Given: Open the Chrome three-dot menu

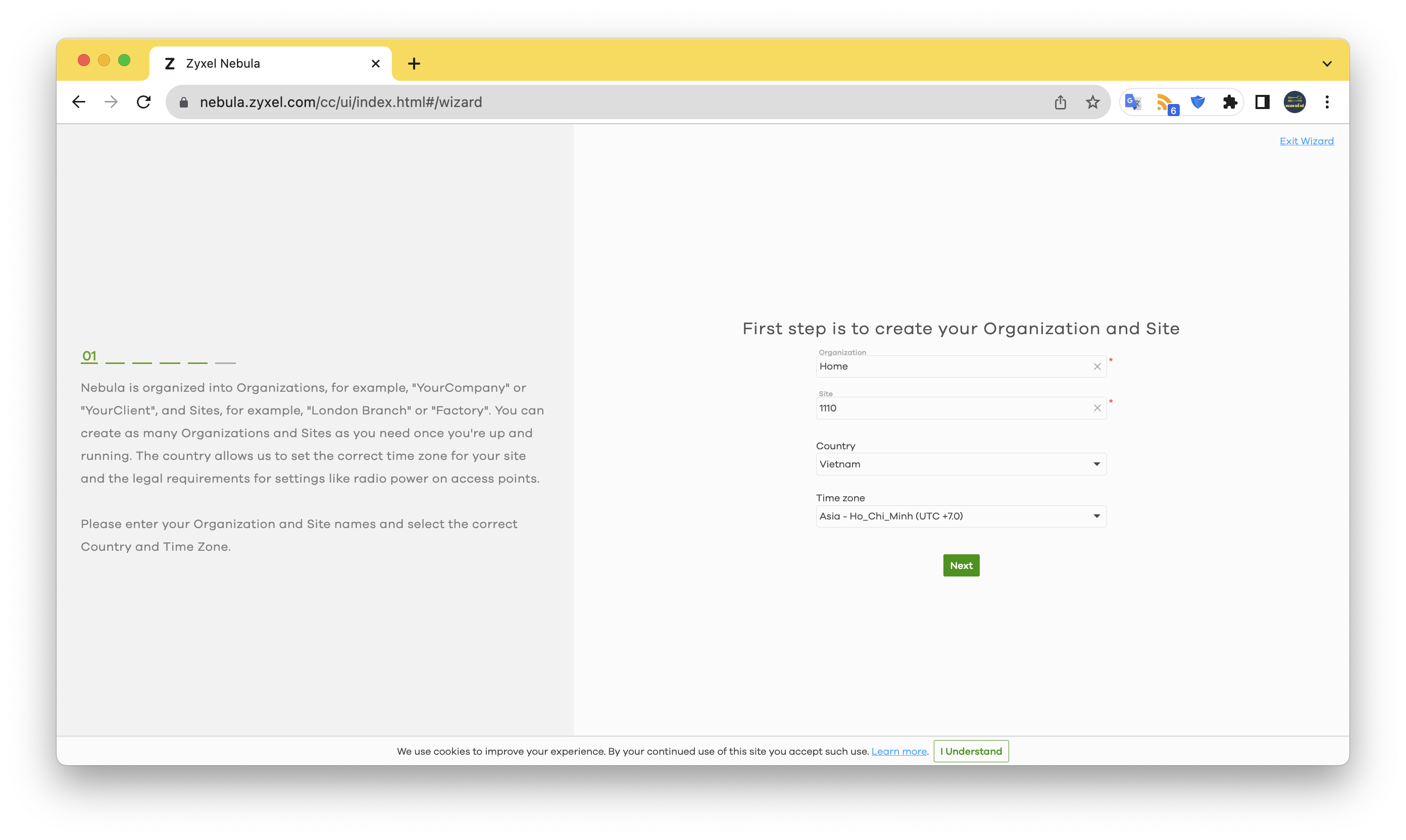Looking at the screenshot, I should (1327, 102).
